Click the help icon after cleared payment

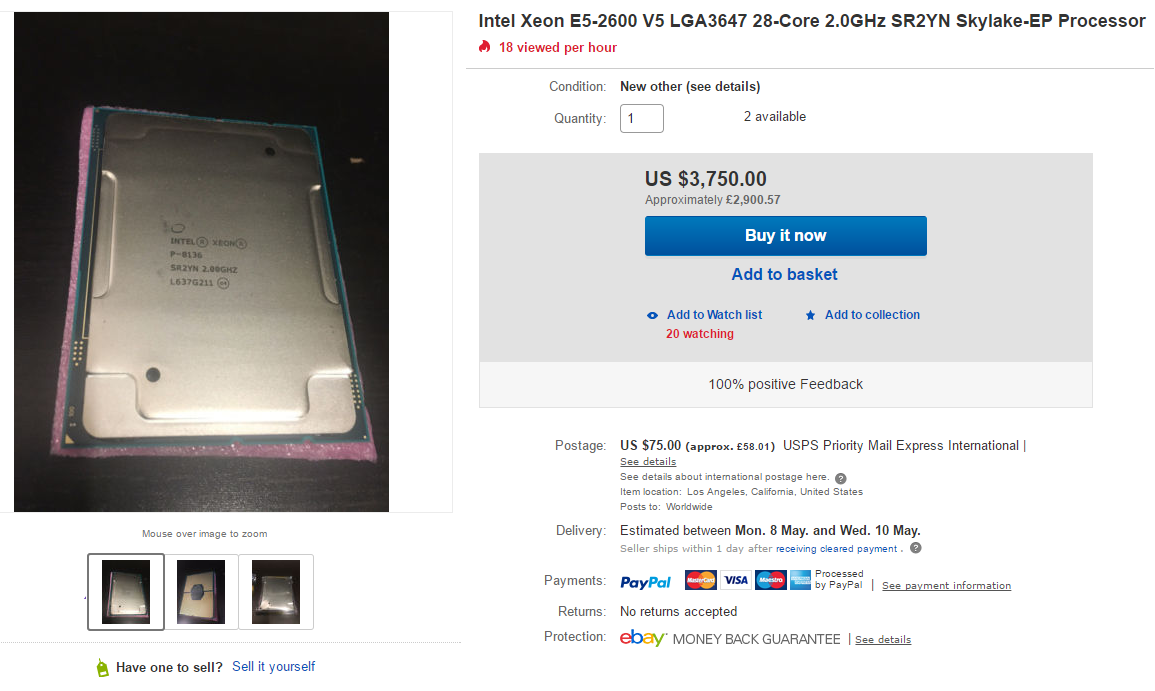pos(916,548)
